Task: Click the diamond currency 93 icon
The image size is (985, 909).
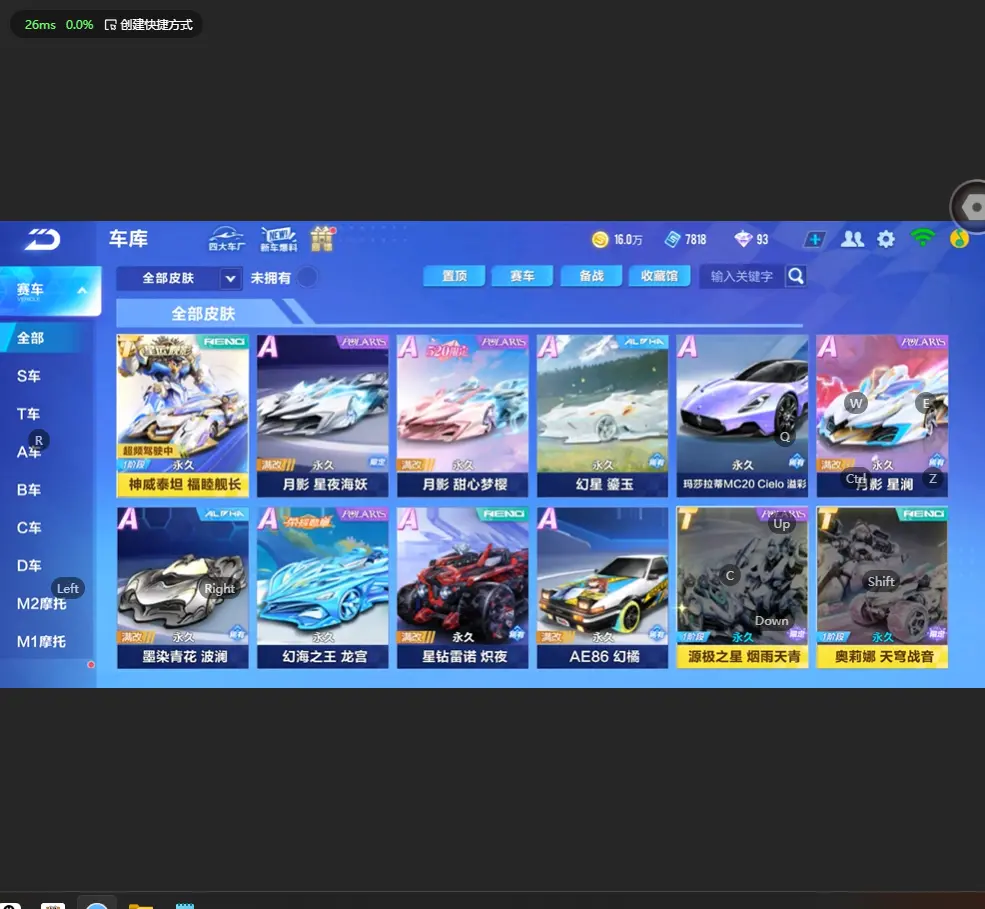Action: 743,239
